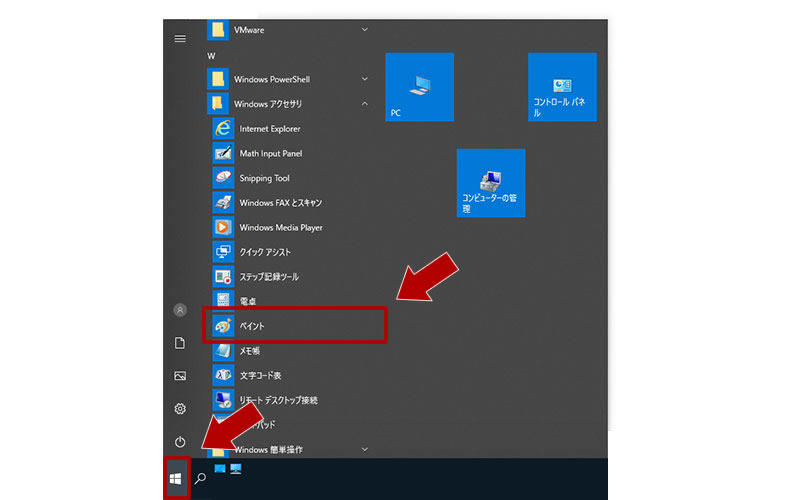Launch 文字コード表 by its label
This screenshot has width=800, height=500.
(260, 376)
